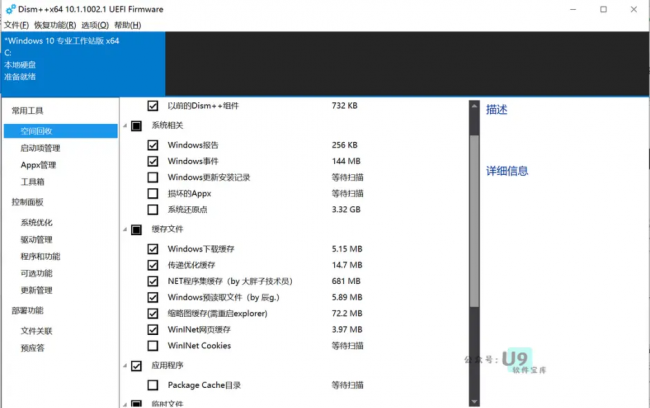Uncheck the NET程序集缓存 checkbox
This screenshot has height=408, width=650.
[x=153, y=281]
